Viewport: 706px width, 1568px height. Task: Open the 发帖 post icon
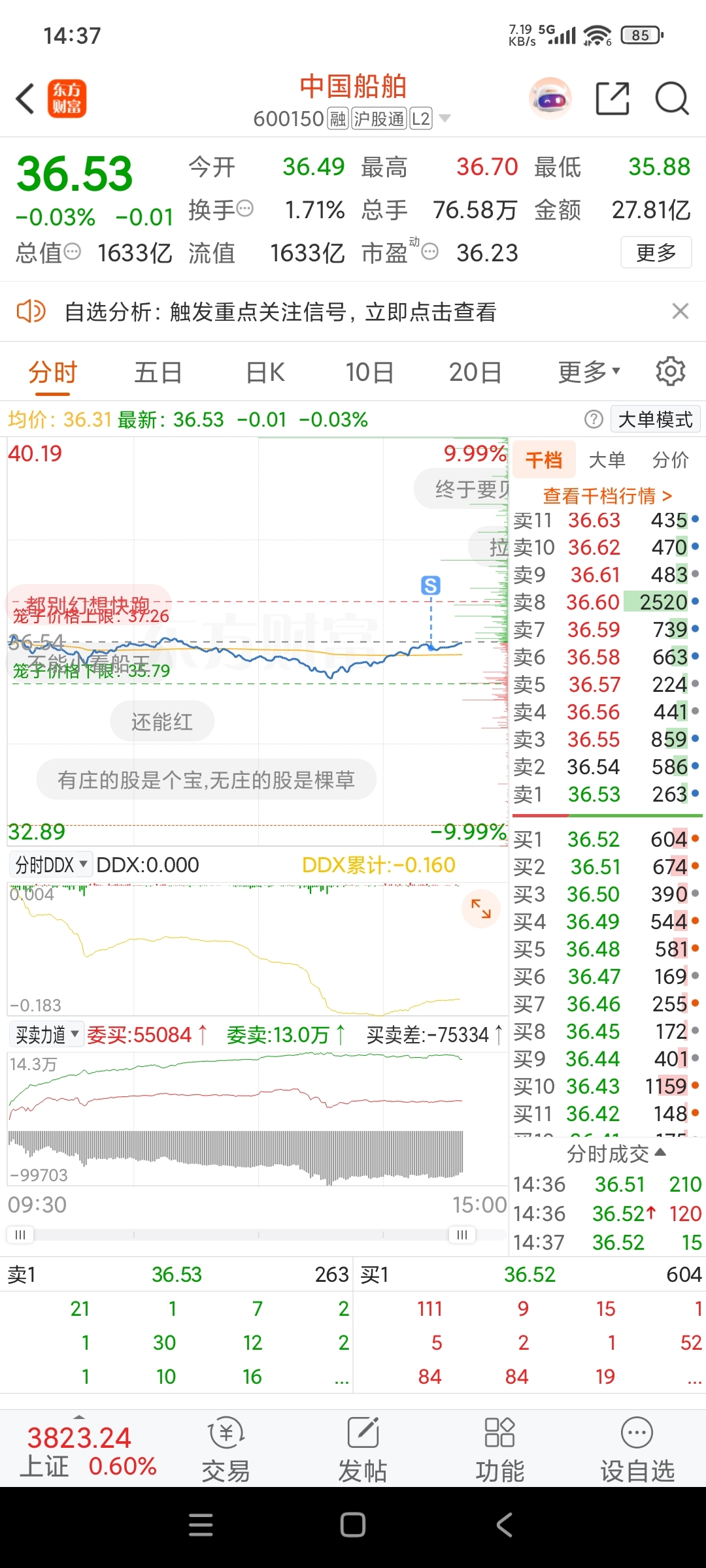(x=363, y=1450)
